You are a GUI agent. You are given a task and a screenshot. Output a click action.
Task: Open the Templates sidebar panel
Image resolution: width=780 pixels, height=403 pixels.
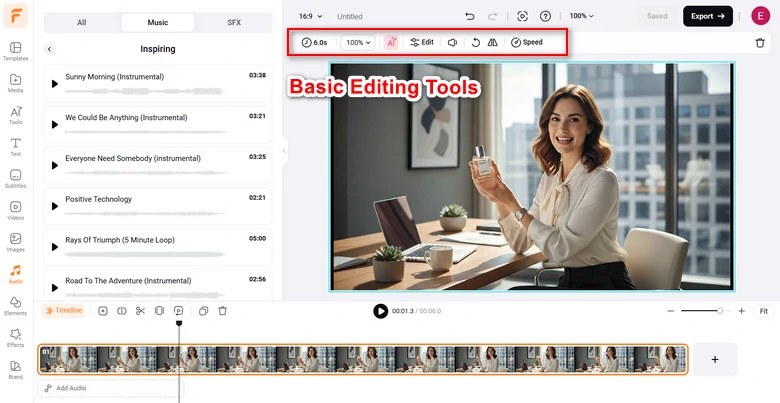pos(15,51)
